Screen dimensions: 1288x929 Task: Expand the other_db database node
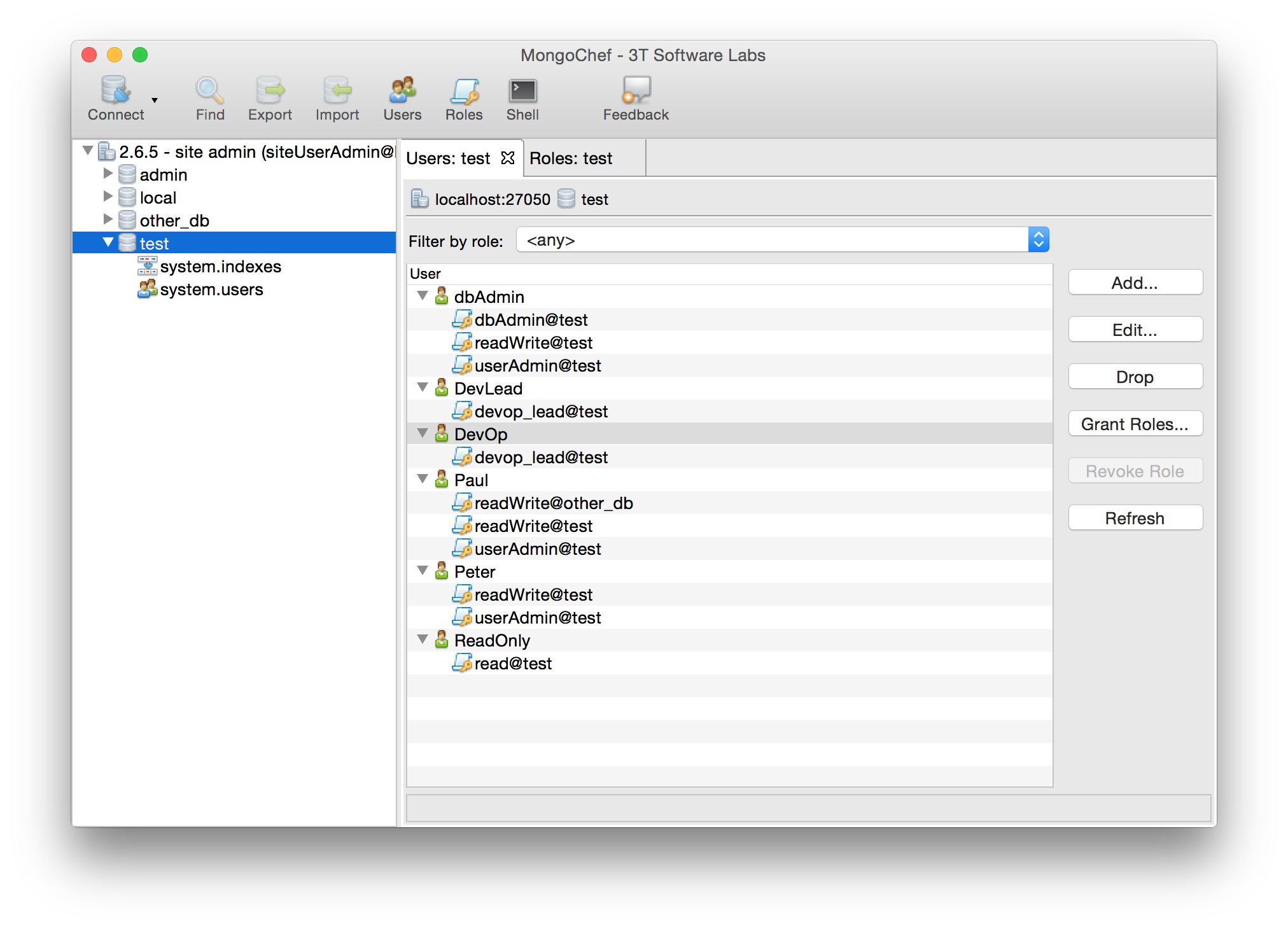coord(108,219)
